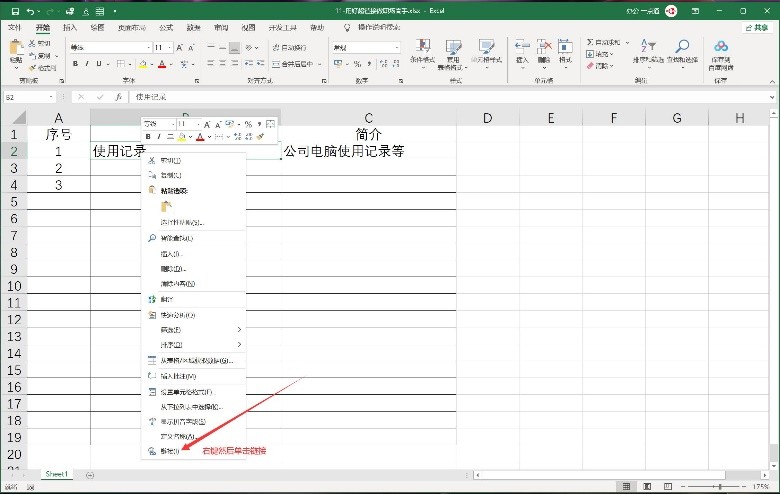Click the Tell Me lightbulb icon

[347, 27]
